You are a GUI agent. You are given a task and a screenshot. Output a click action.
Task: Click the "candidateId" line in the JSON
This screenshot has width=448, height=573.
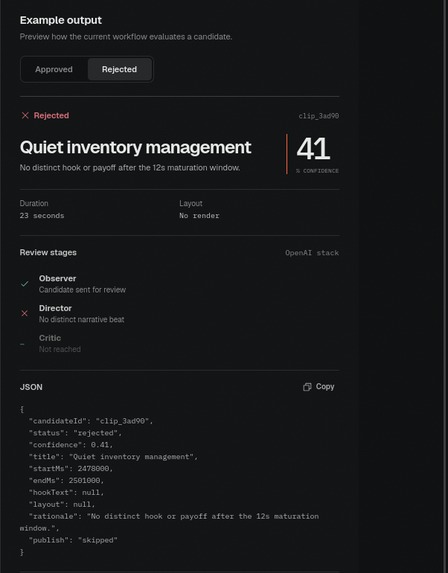click(91, 421)
